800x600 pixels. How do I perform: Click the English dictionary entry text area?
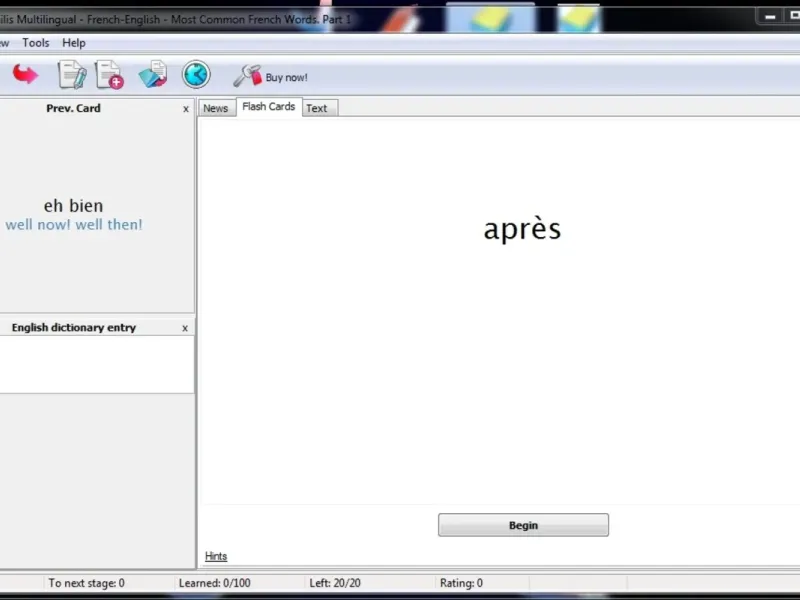click(x=97, y=364)
